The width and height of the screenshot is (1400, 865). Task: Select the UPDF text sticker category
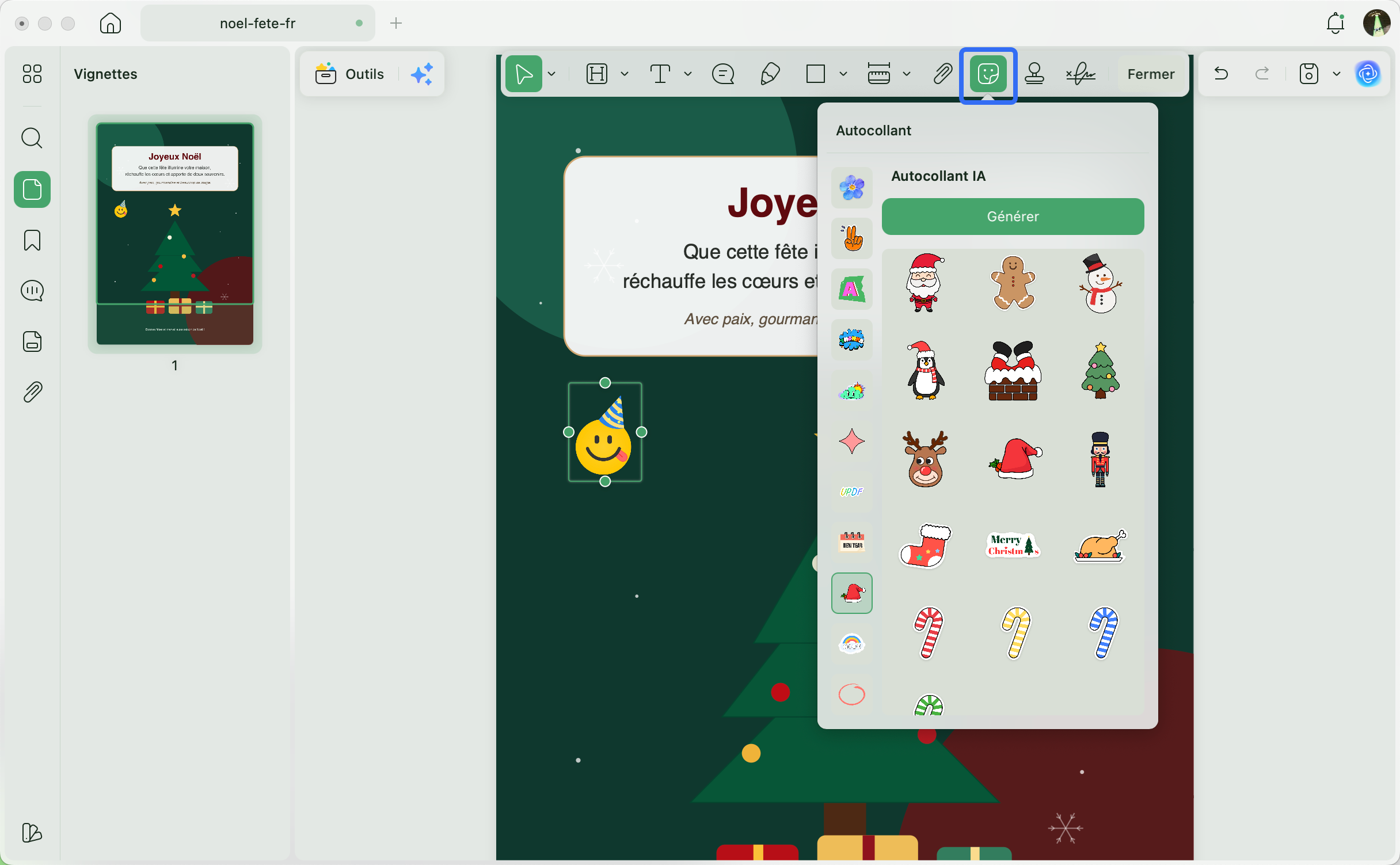pos(851,492)
